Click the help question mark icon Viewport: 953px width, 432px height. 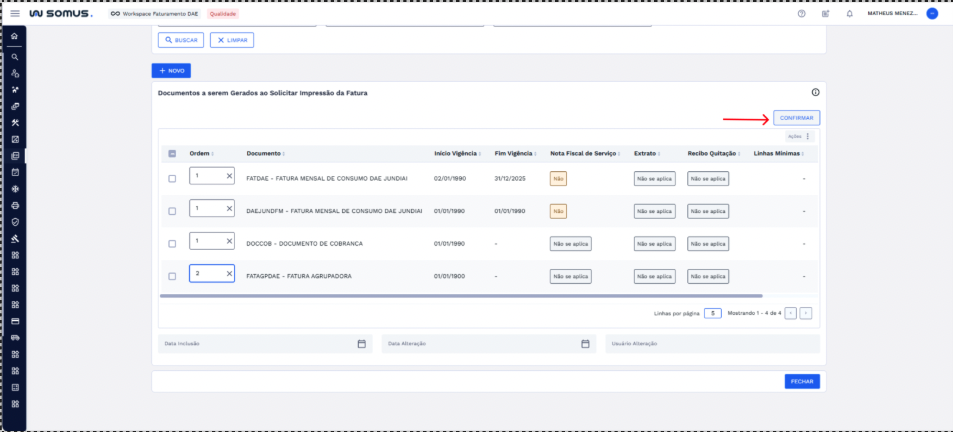pos(801,14)
